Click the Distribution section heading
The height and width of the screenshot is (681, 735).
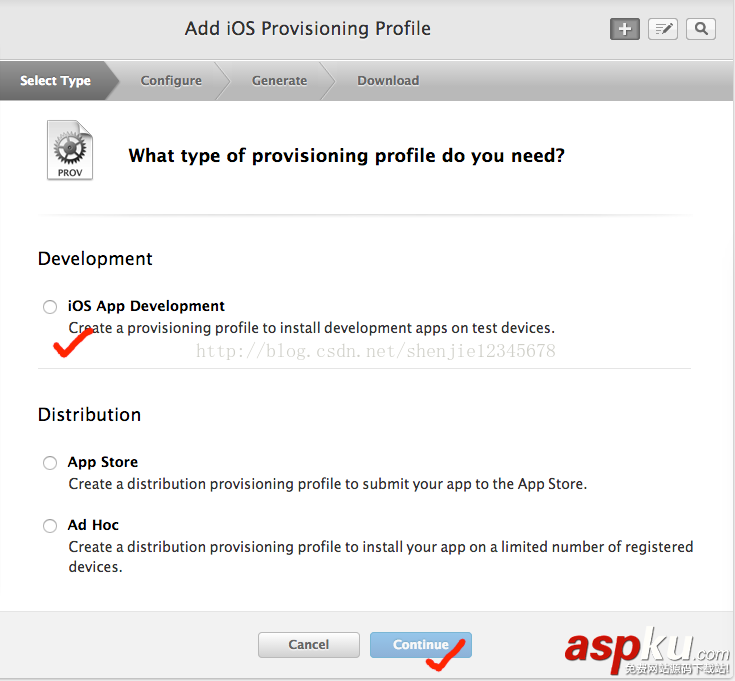pyautogui.click(x=89, y=415)
